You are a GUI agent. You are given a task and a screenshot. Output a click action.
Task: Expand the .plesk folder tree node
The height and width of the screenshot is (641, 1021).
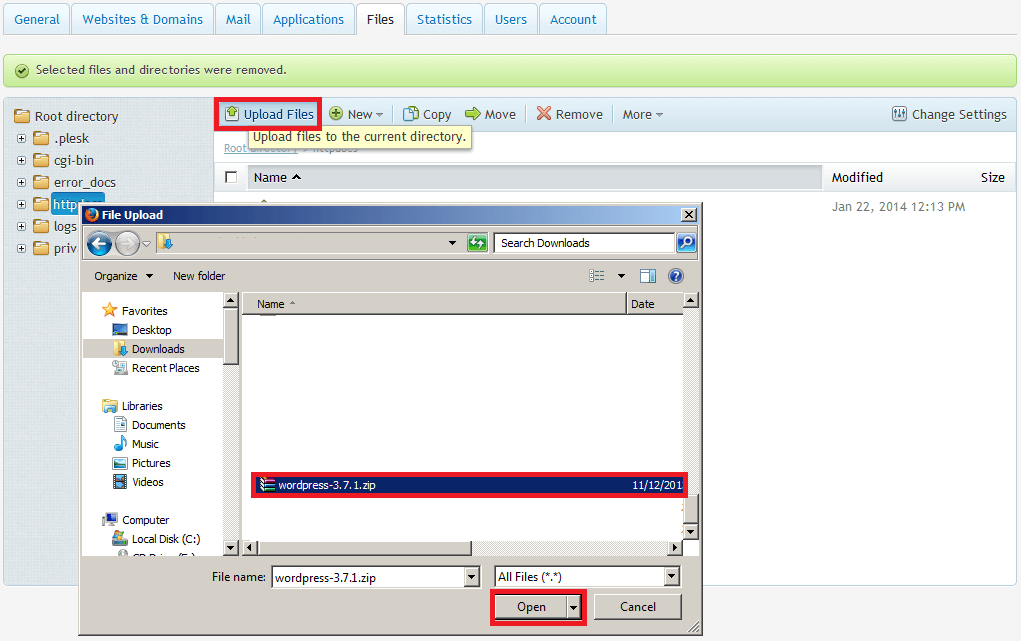(22, 138)
